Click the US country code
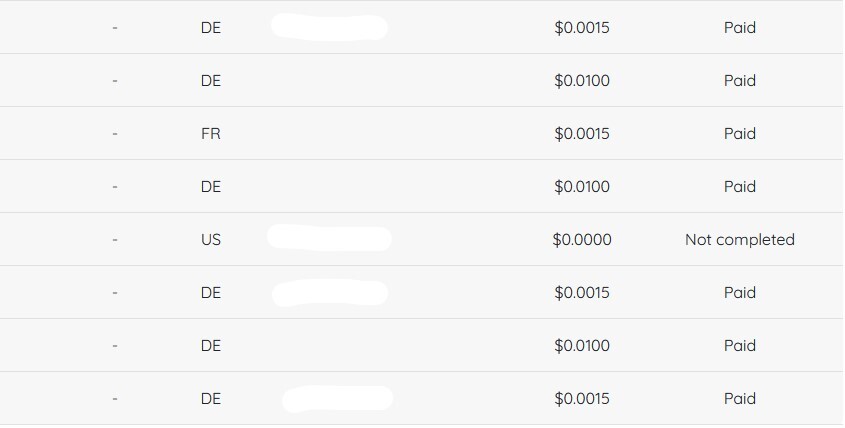The width and height of the screenshot is (845, 428). pos(210,240)
